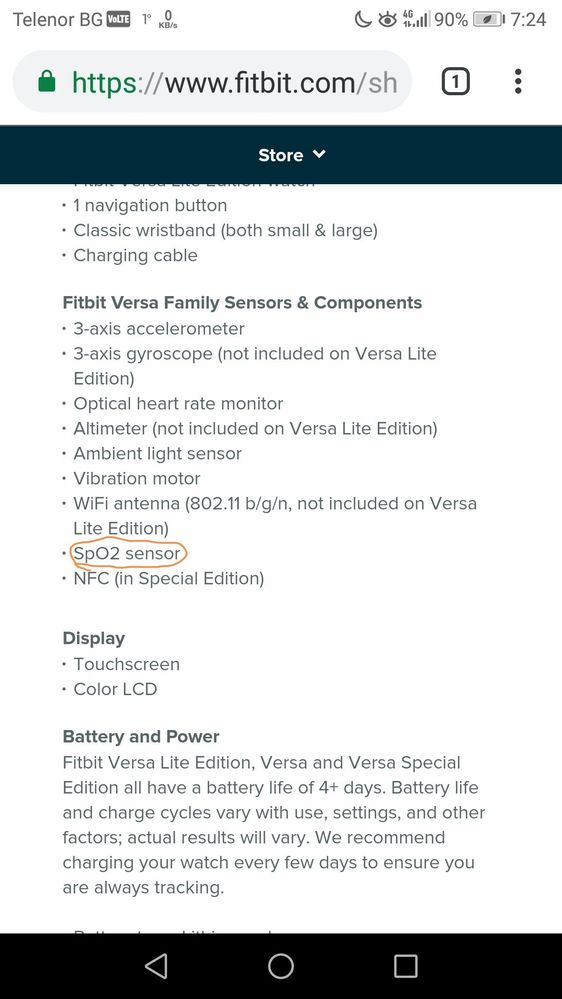Tap the NFC (in Special Edition) entry
Viewport: 562px width, 999px height.
[169, 579]
